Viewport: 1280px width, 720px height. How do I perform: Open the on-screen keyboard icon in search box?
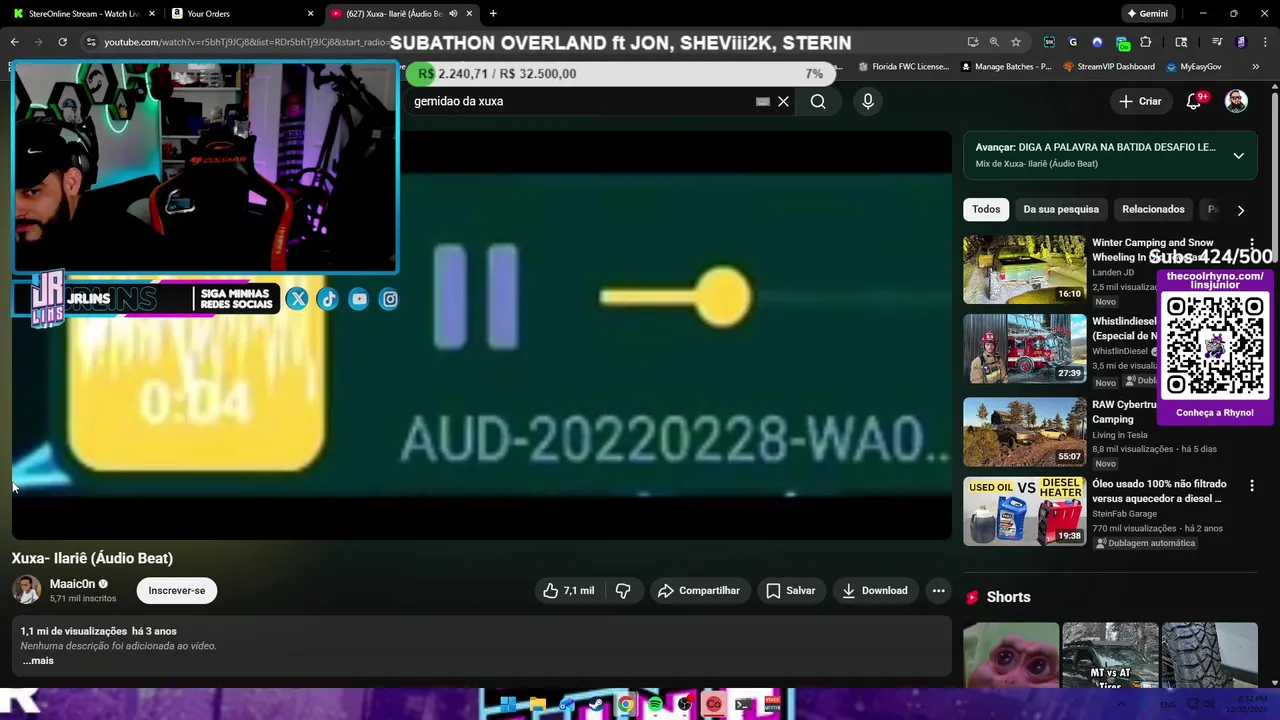(763, 101)
